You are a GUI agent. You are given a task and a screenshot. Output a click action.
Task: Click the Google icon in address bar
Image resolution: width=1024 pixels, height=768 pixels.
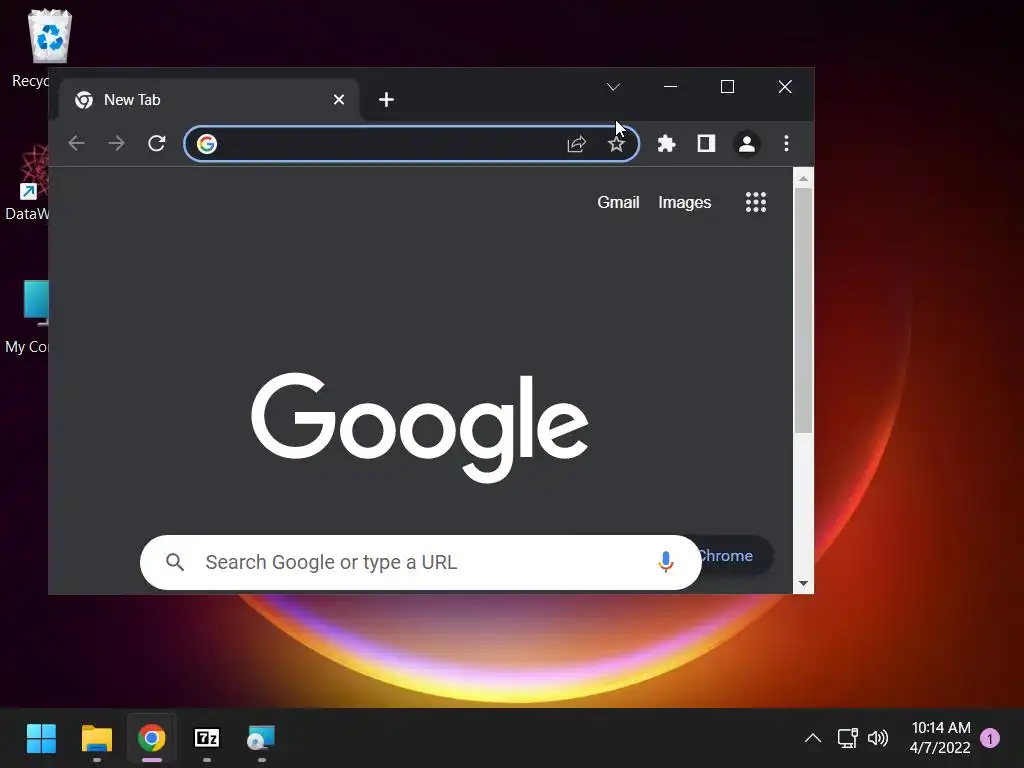(x=207, y=144)
